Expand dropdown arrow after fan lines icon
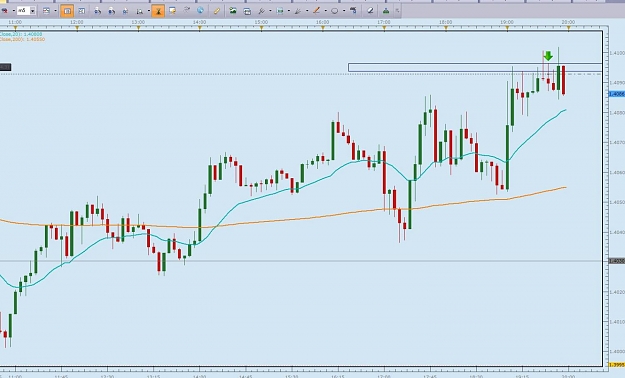Viewport: 625px width, 378px height. (307, 11)
